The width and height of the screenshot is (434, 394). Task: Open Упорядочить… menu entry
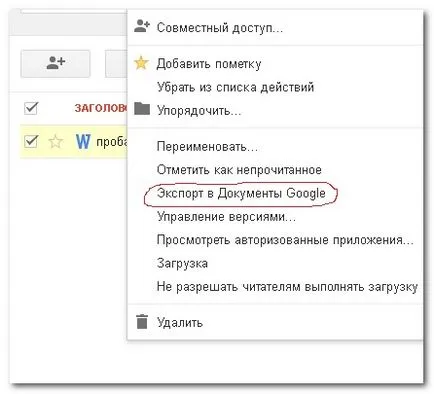pyautogui.click(x=199, y=110)
